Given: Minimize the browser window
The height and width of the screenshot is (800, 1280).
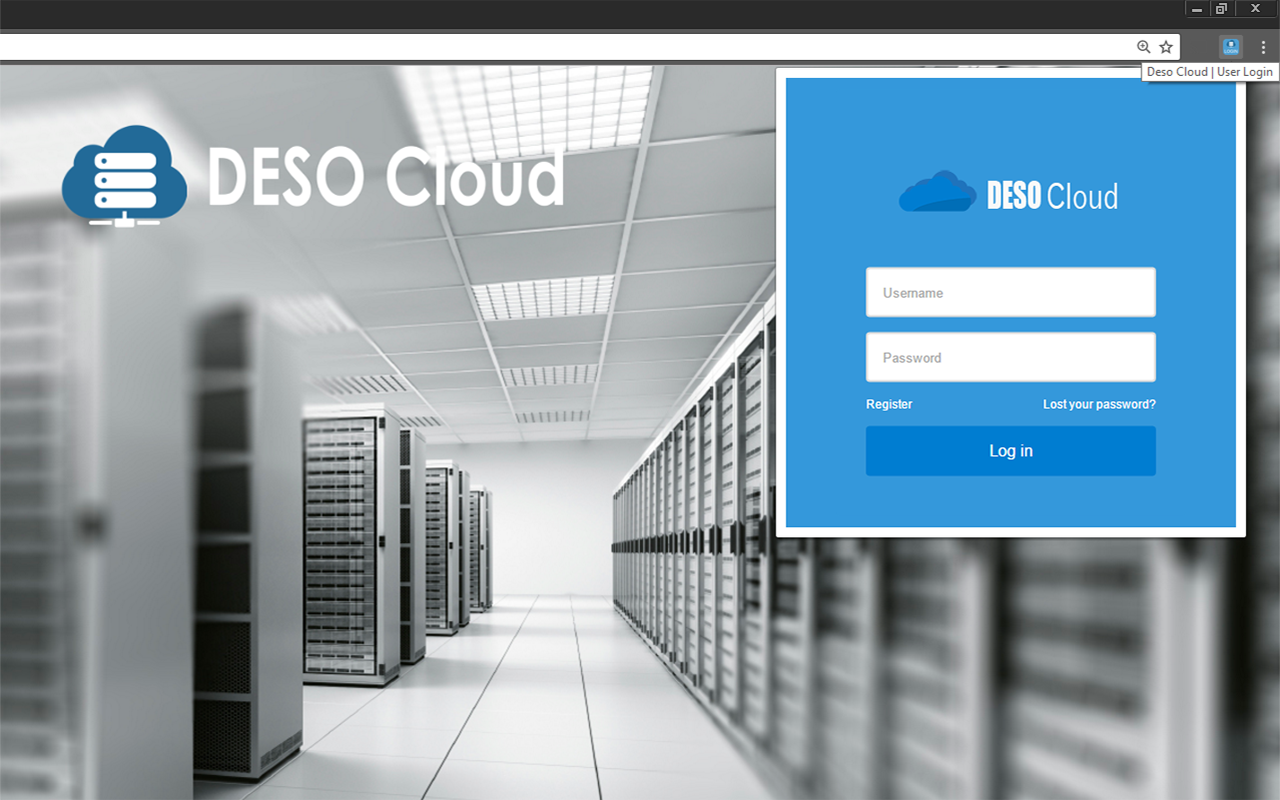Looking at the screenshot, I should point(1197,9).
